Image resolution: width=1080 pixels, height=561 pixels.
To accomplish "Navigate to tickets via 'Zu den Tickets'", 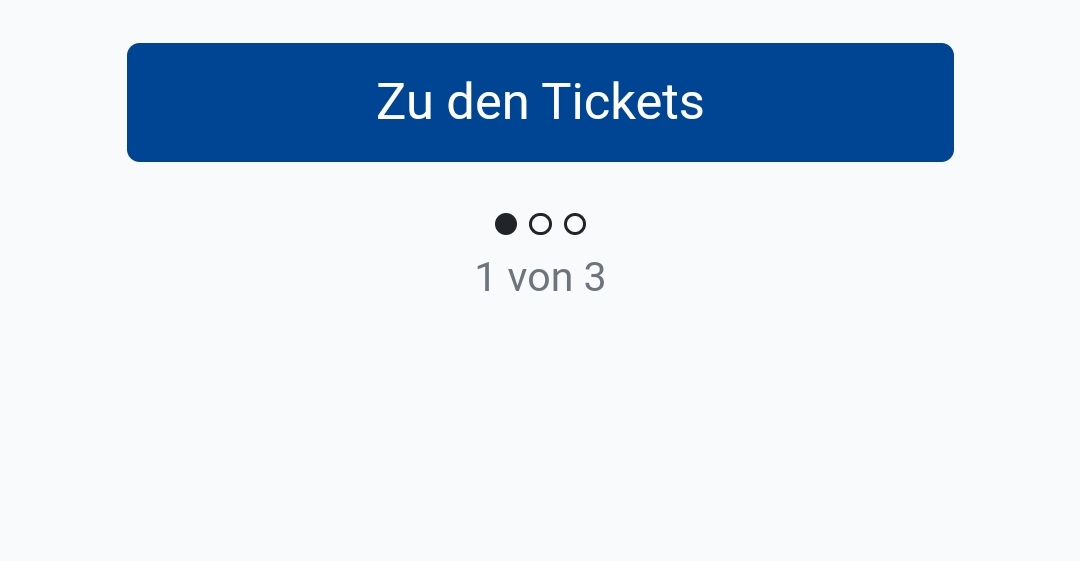I will tap(540, 103).
